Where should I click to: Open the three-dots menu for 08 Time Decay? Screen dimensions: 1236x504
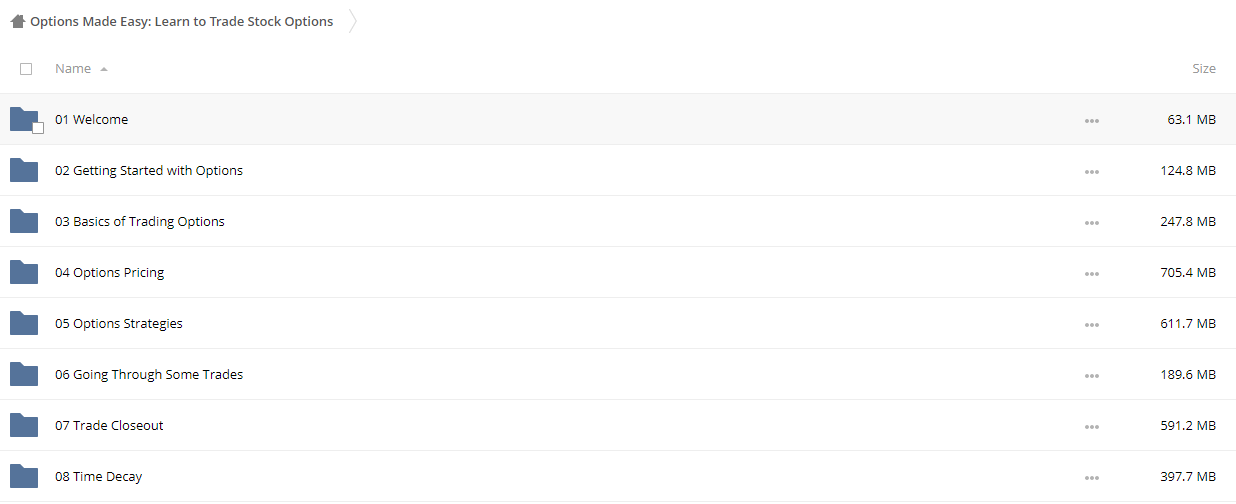tap(1091, 478)
